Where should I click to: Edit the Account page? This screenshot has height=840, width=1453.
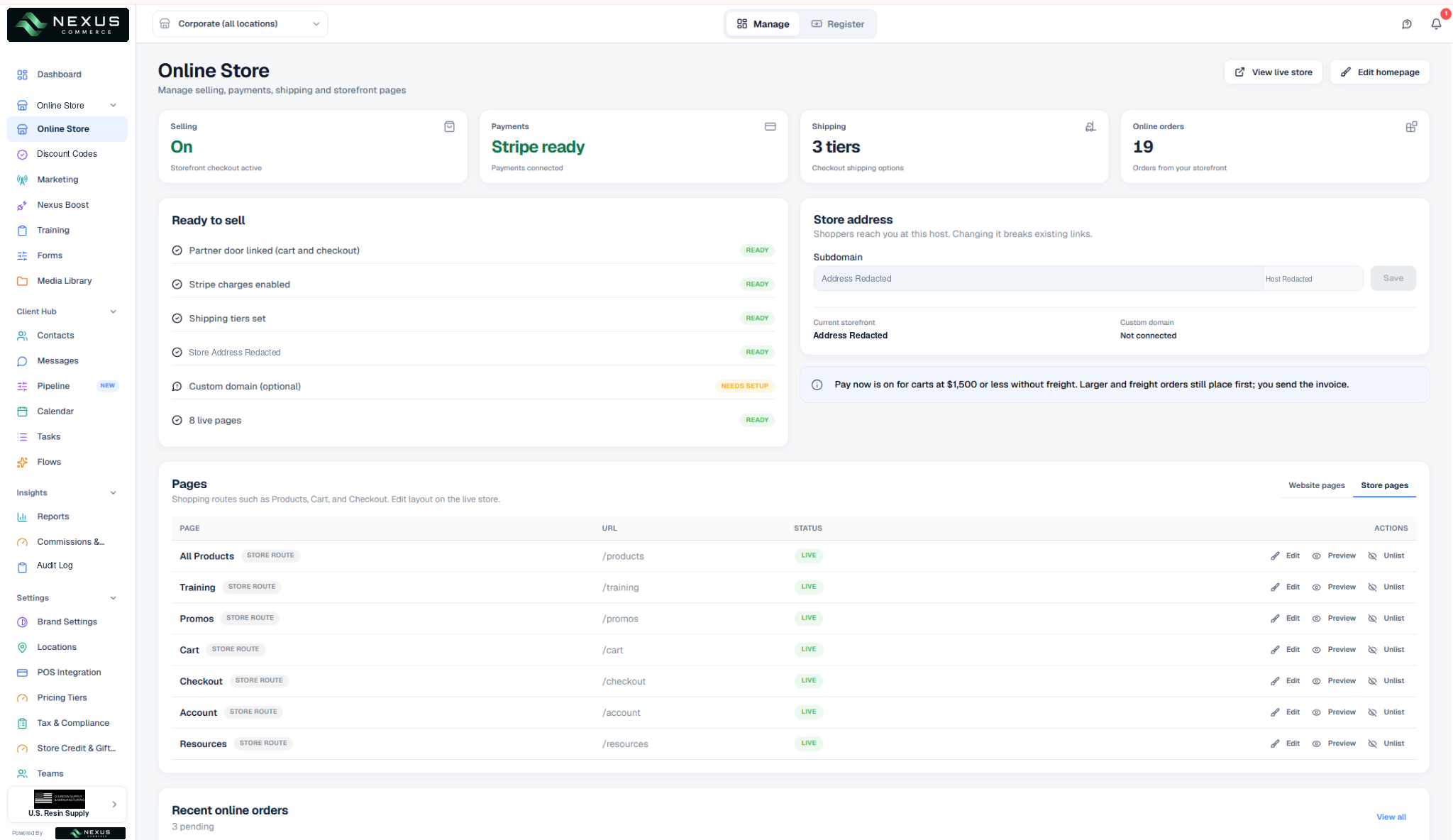click(x=1285, y=712)
